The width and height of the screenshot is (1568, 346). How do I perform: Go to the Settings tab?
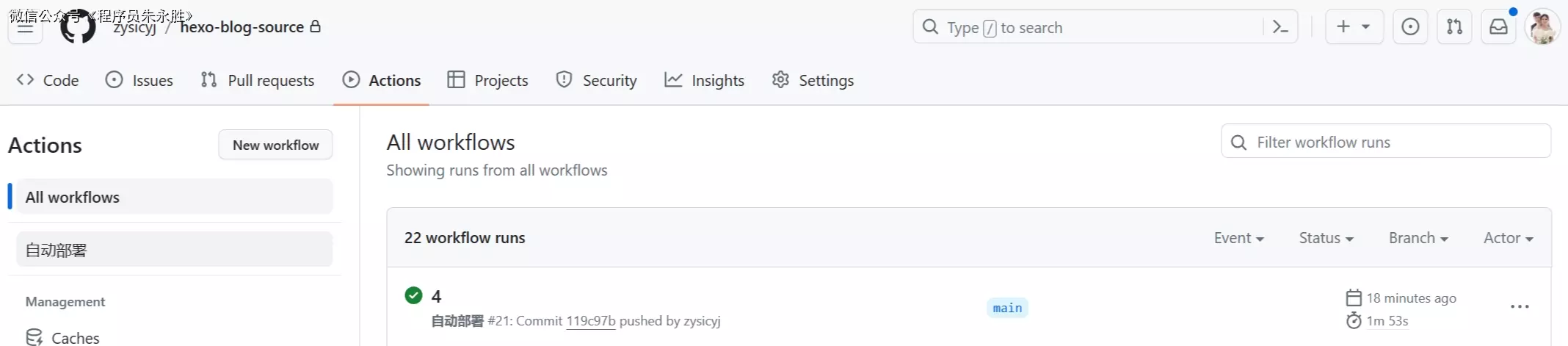tap(813, 80)
